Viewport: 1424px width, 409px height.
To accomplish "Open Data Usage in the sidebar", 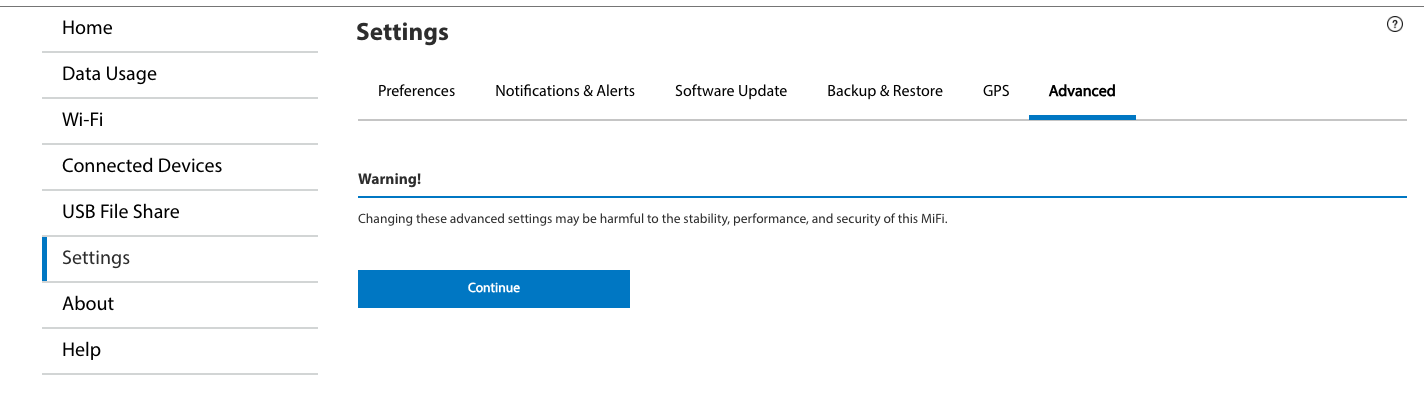I will (x=180, y=74).
